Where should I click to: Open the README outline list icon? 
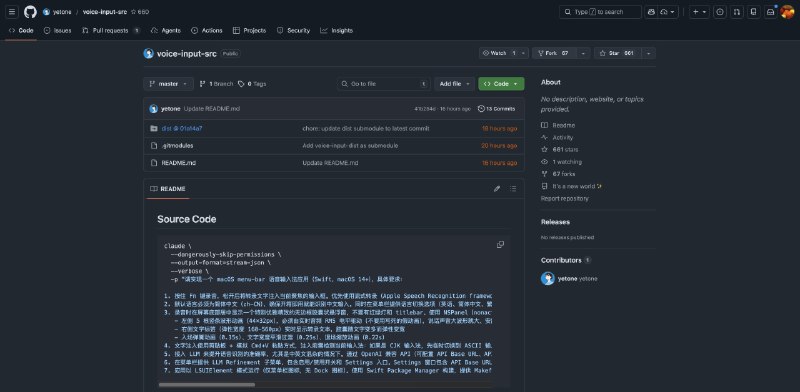point(513,189)
